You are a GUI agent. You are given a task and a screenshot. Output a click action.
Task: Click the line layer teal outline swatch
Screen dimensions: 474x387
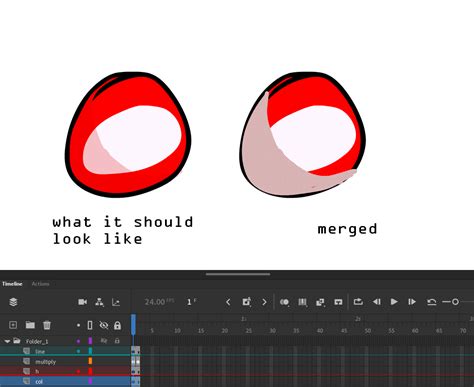90,351
